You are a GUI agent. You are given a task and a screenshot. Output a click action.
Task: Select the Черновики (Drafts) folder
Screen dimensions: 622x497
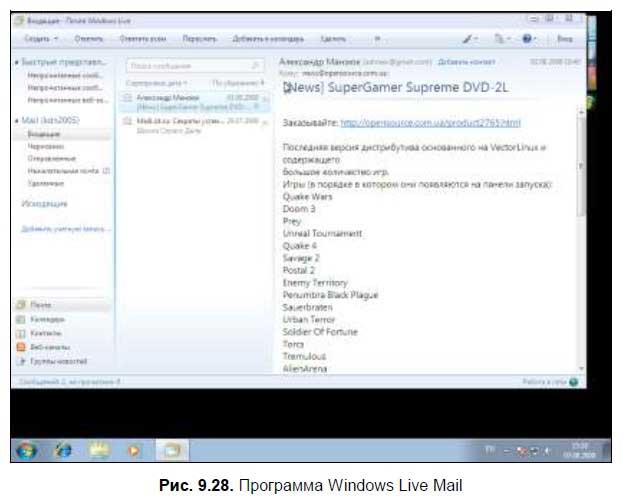tap(46, 146)
